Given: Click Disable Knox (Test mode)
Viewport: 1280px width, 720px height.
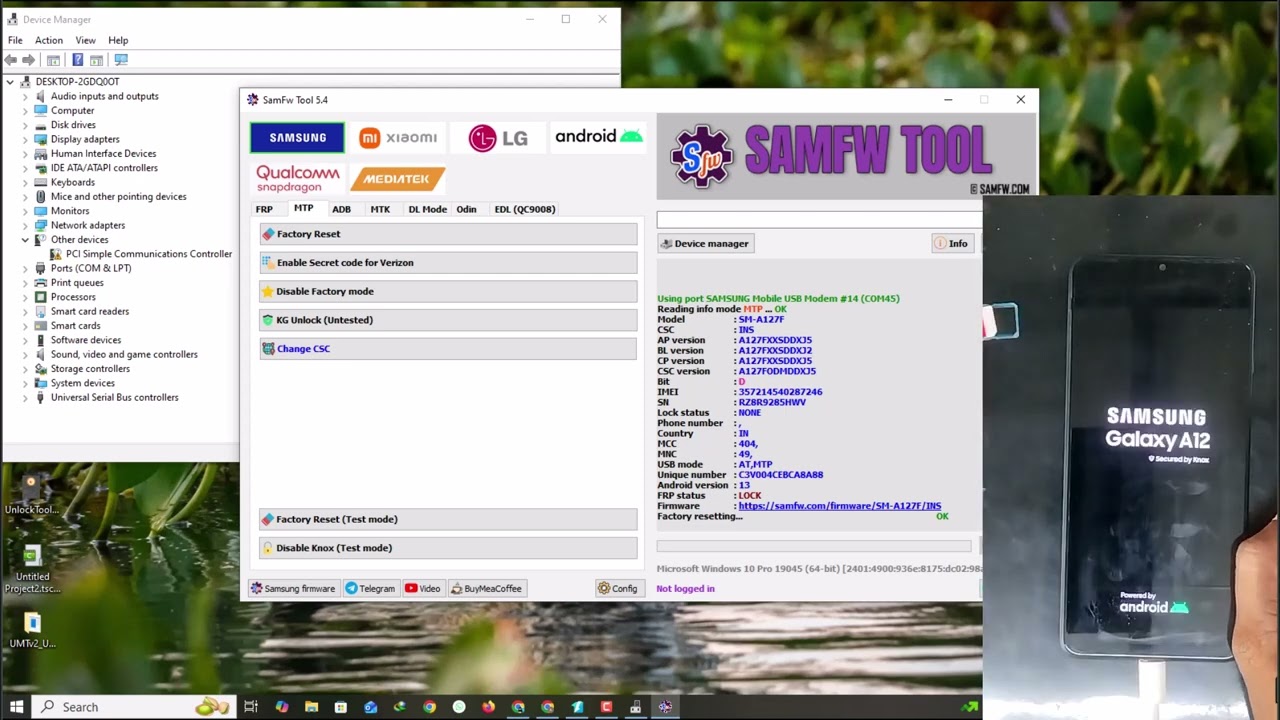Looking at the screenshot, I should [x=448, y=548].
